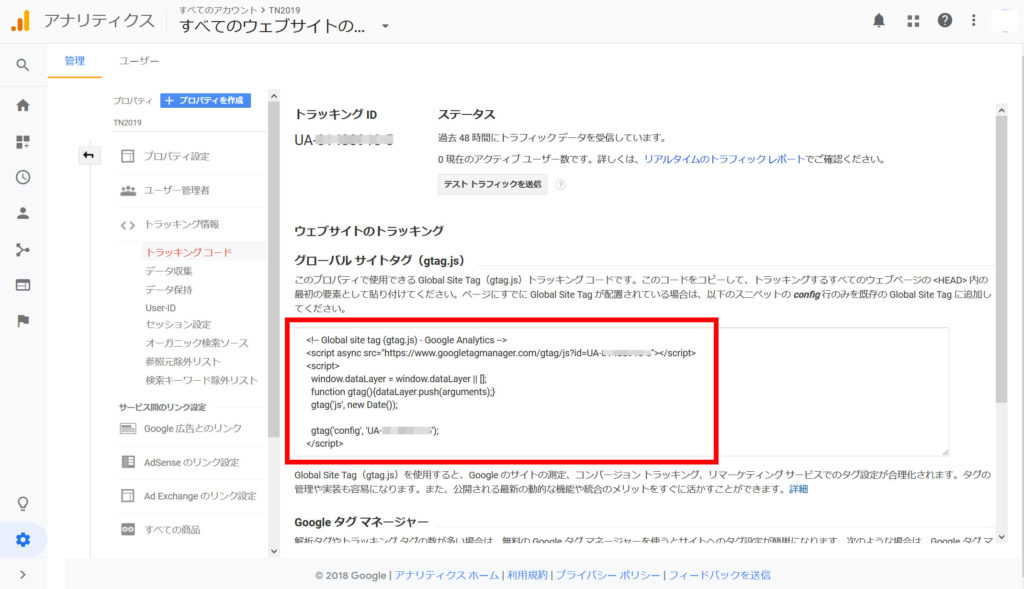The height and width of the screenshot is (589, 1024).
Task: Click the help icon beside test traffic button
Action: [560, 185]
